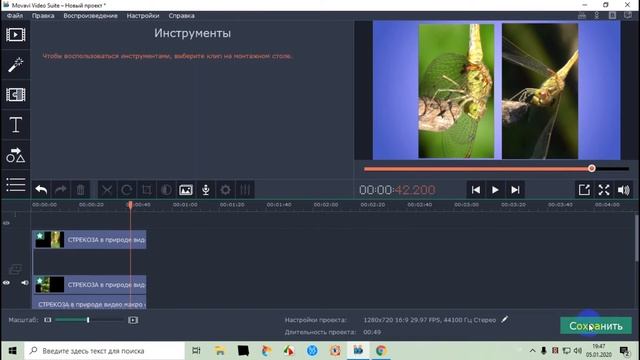640x360 pixels.
Task: Toggle visibility of the overlay track
Action: click(6, 223)
